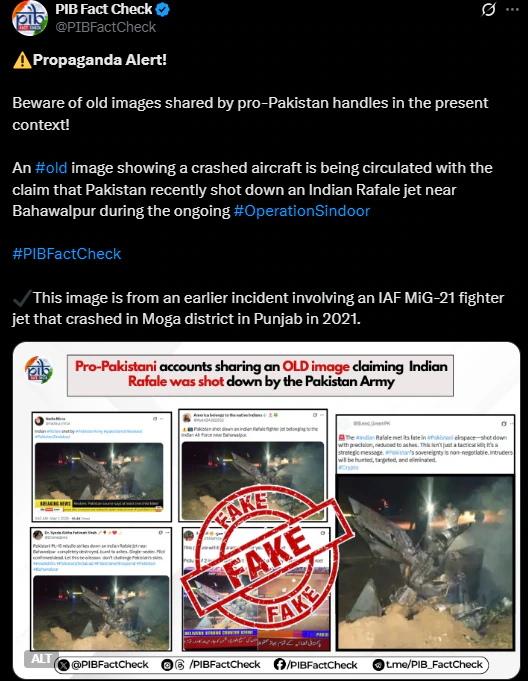Click the blue verified badge icon

pyautogui.click(x=162, y=10)
